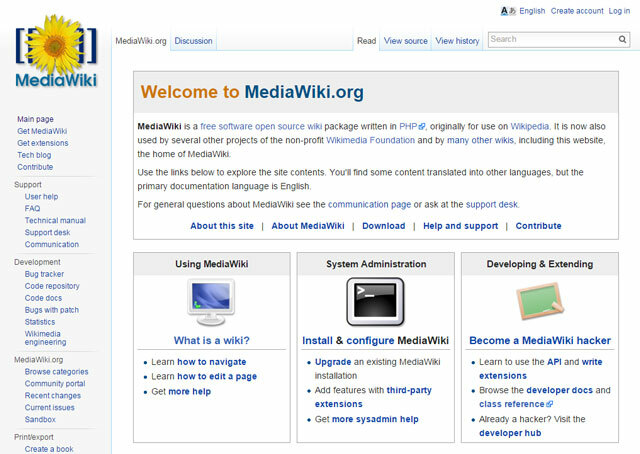
Task: Open the Sandbox sidebar link
Action: [40, 419]
